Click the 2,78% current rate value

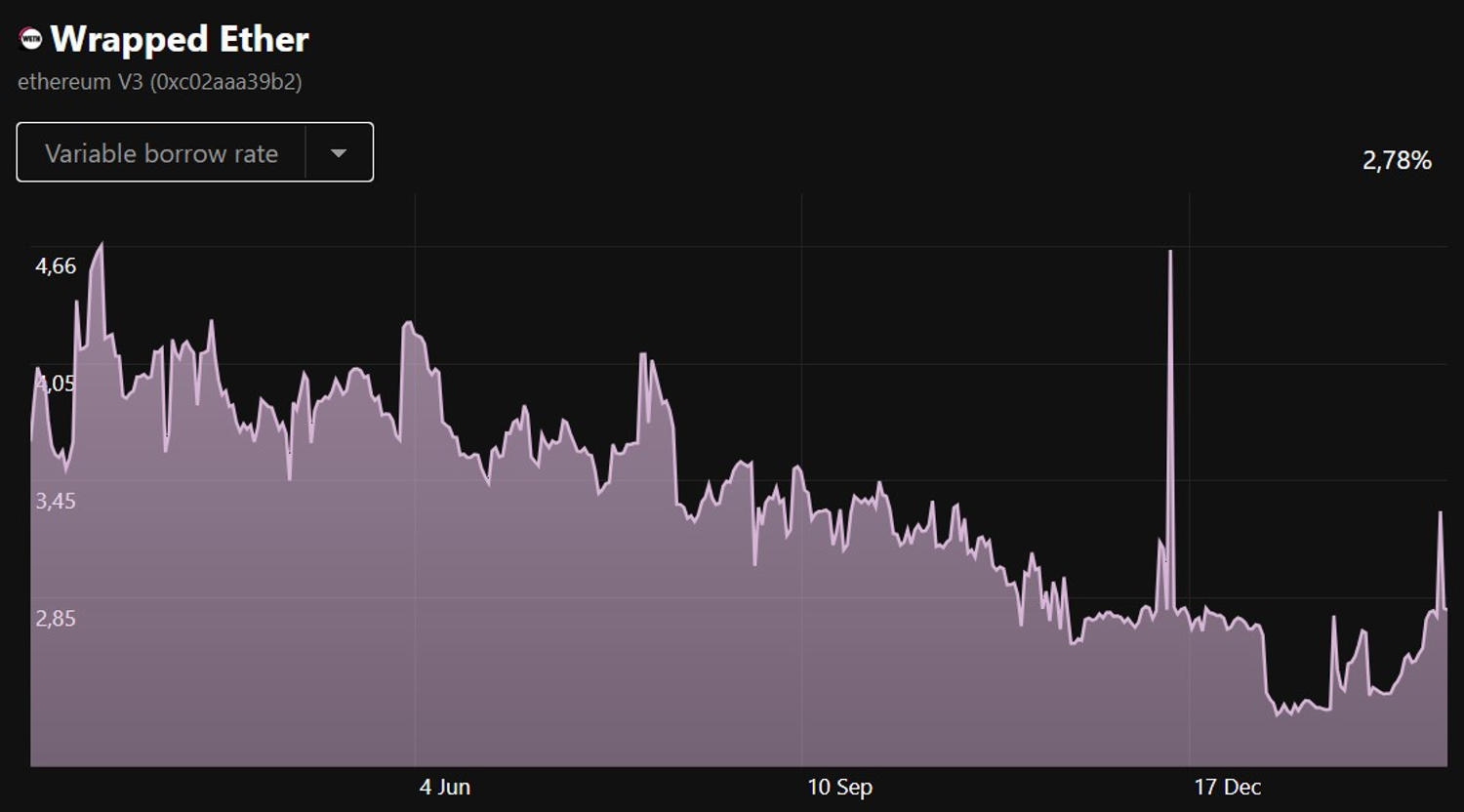pos(1397,160)
